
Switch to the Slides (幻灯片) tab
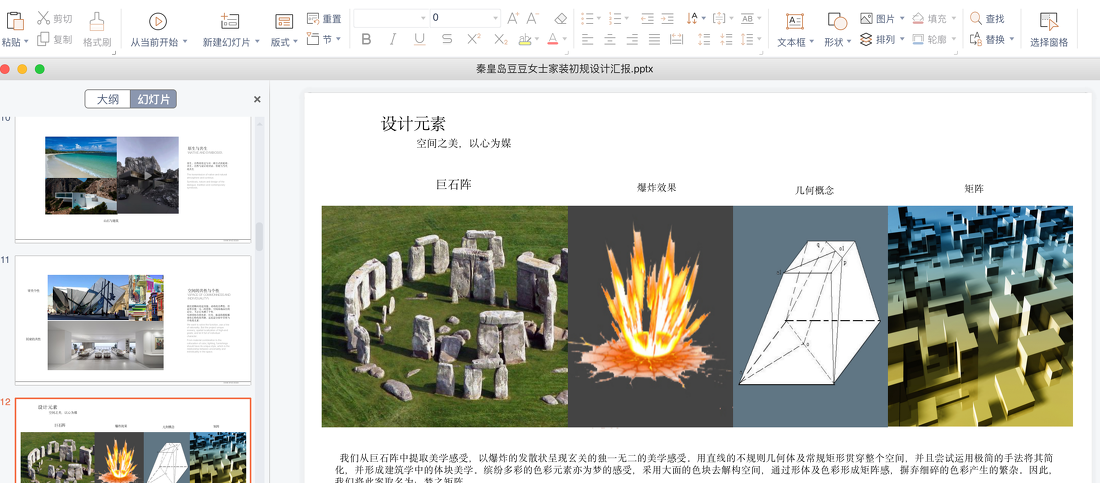click(154, 99)
